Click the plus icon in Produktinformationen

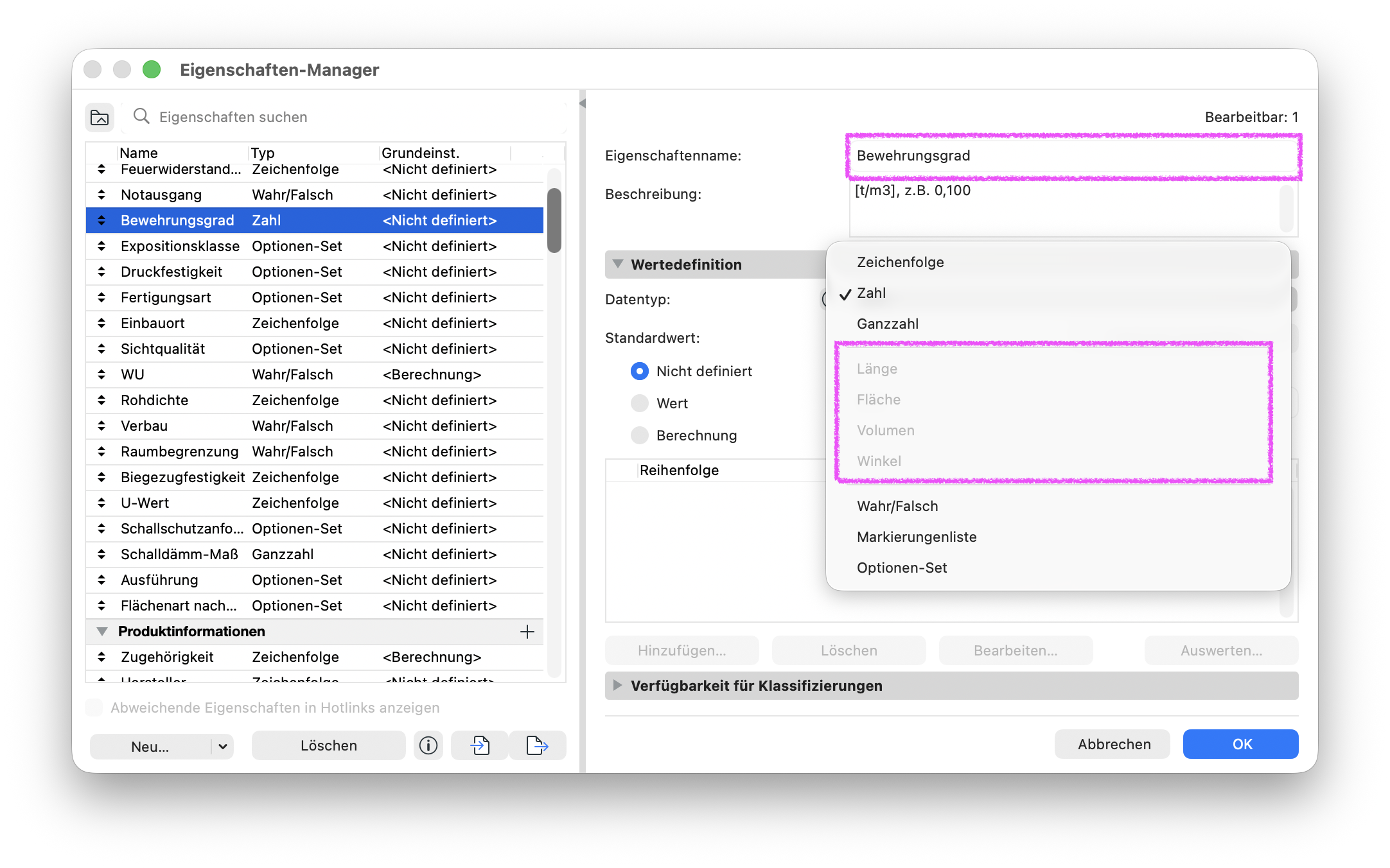[x=527, y=632]
